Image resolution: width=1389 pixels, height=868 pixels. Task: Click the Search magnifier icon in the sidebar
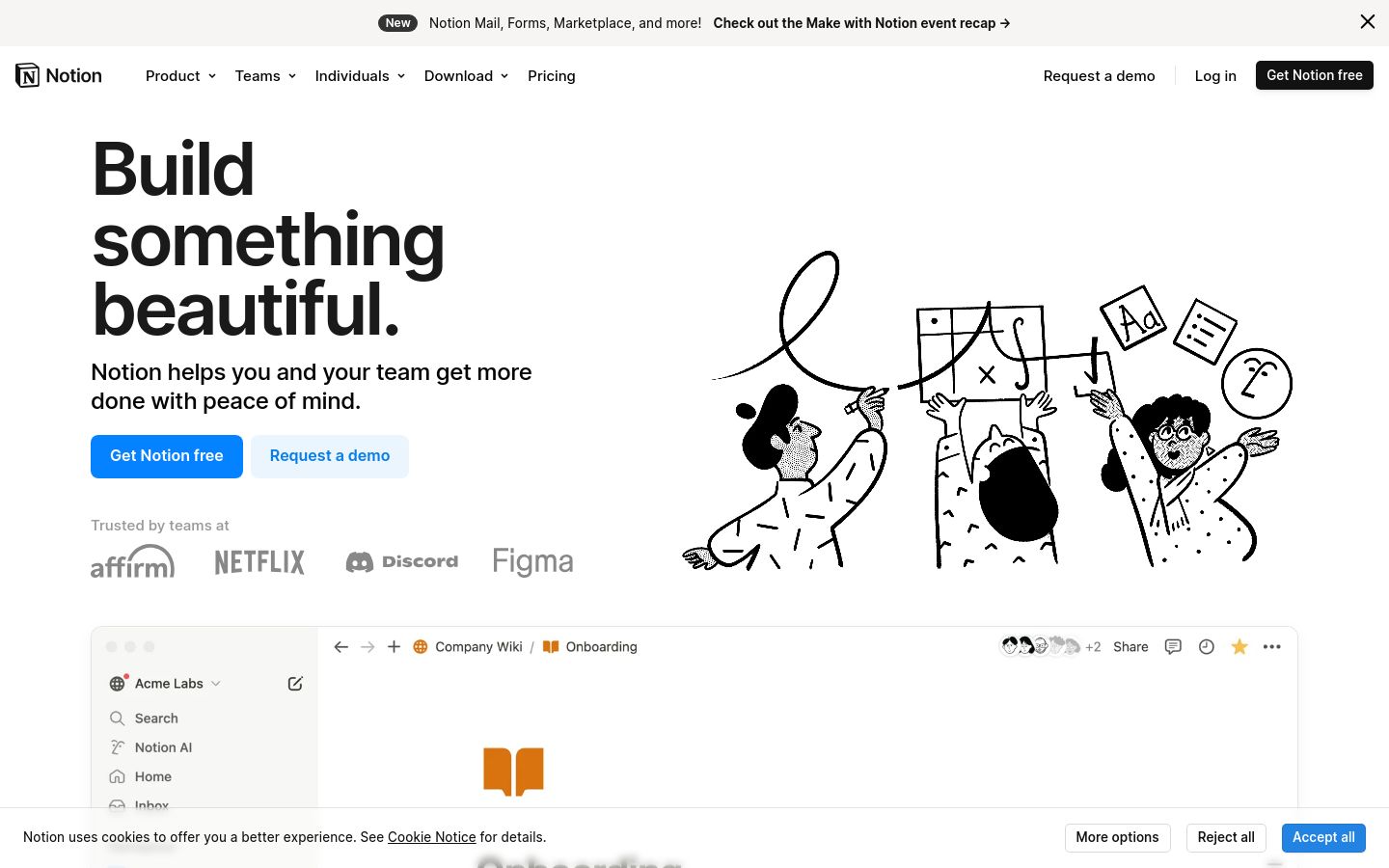[x=118, y=719]
